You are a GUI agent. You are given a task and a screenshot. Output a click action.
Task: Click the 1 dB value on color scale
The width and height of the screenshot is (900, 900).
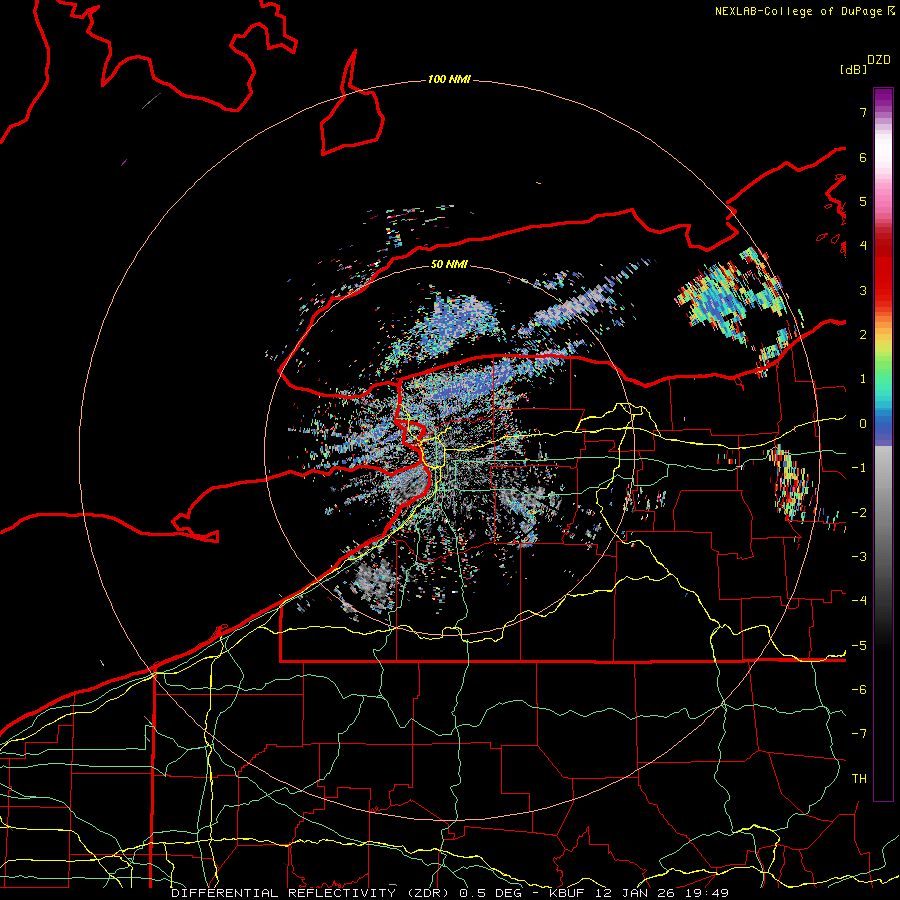pyautogui.click(x=863, y=379)
